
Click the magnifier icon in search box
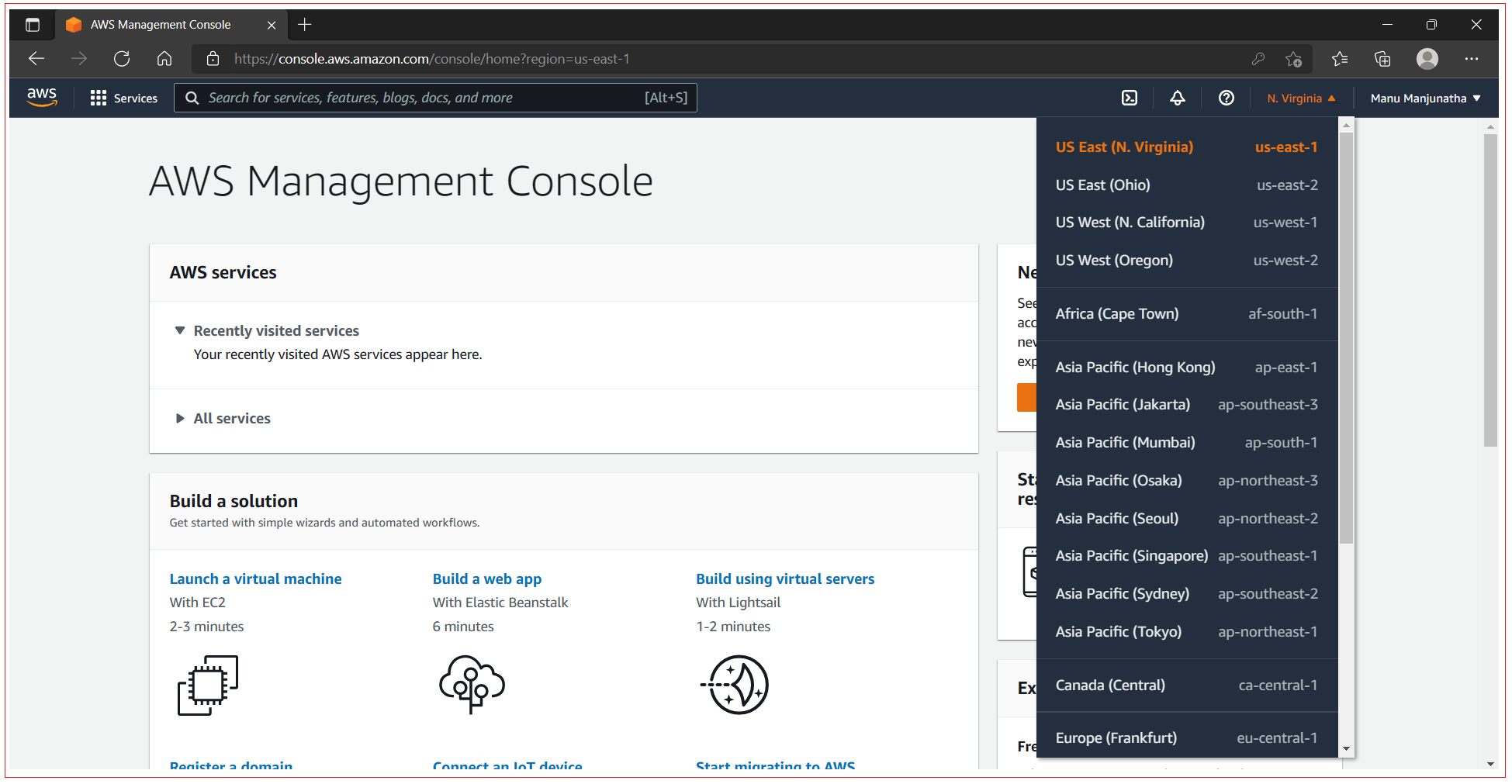point(192,98)
